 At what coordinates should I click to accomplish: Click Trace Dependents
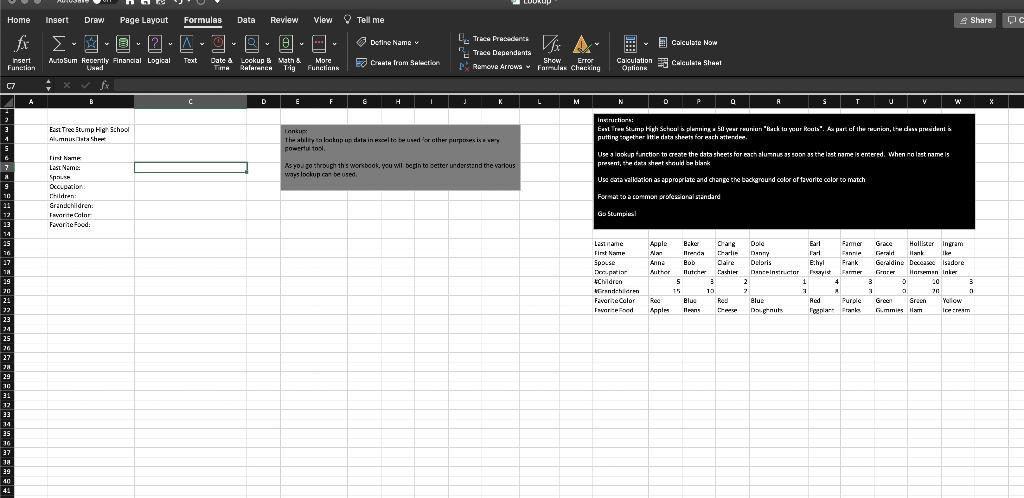(x=495, y=53)
